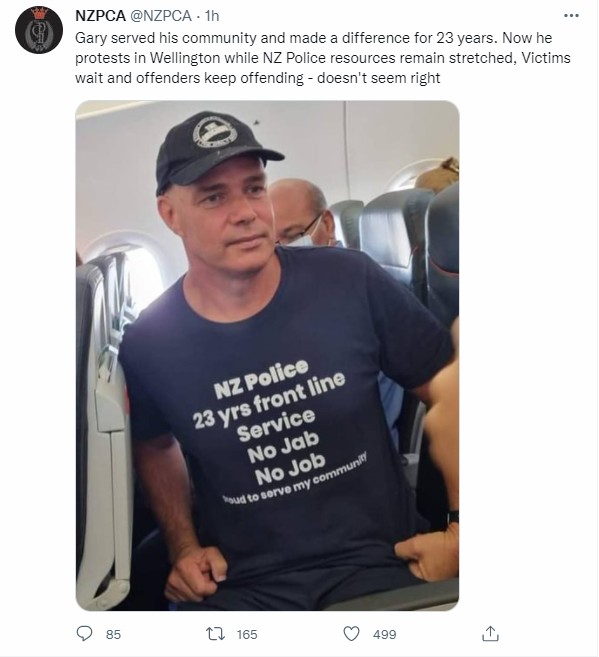Image resolution: width=599 pixels, height=657 pixels.
Task: Retweet using the retweet arrows icon
Action: [x=216, y=634]
